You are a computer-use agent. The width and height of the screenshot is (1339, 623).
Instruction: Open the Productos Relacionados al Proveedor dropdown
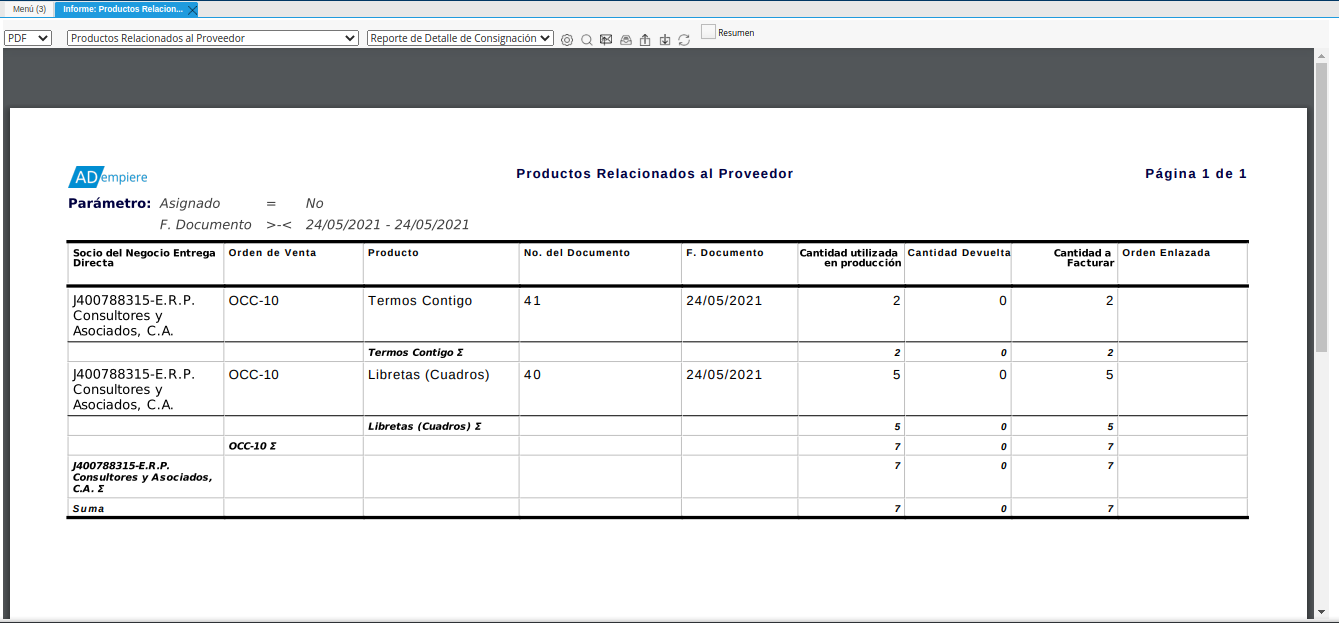coord(211,37)
